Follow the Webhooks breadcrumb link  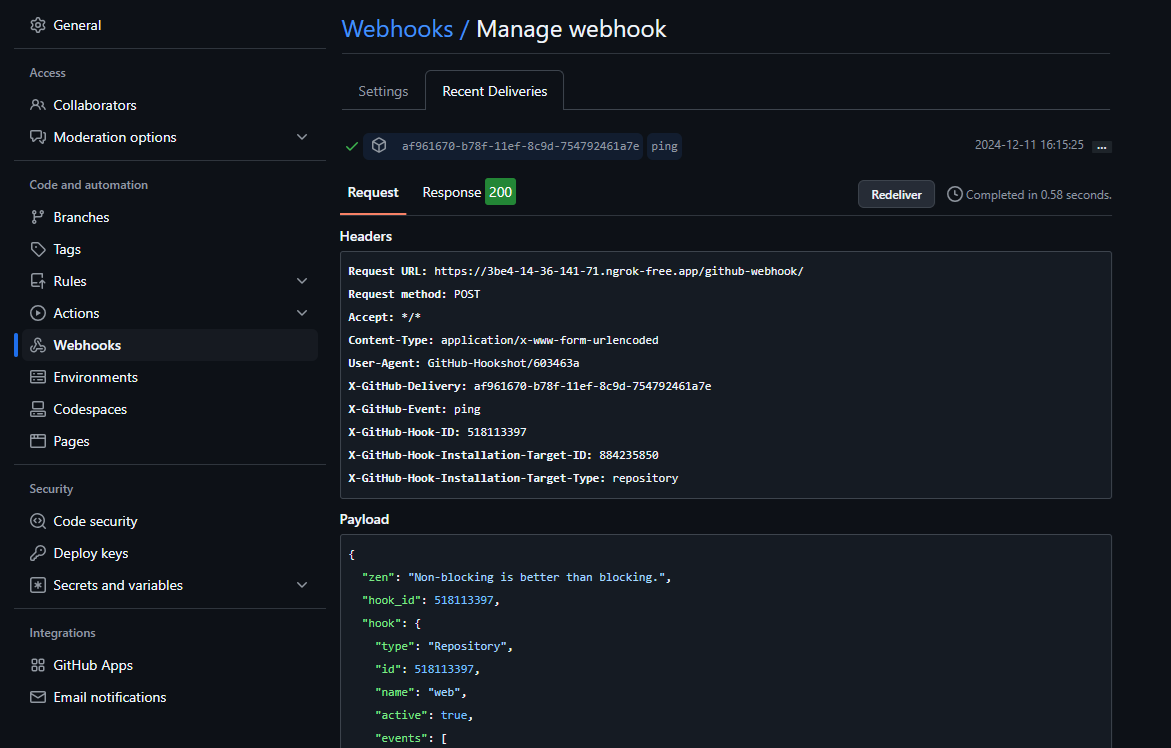point(397,29)
